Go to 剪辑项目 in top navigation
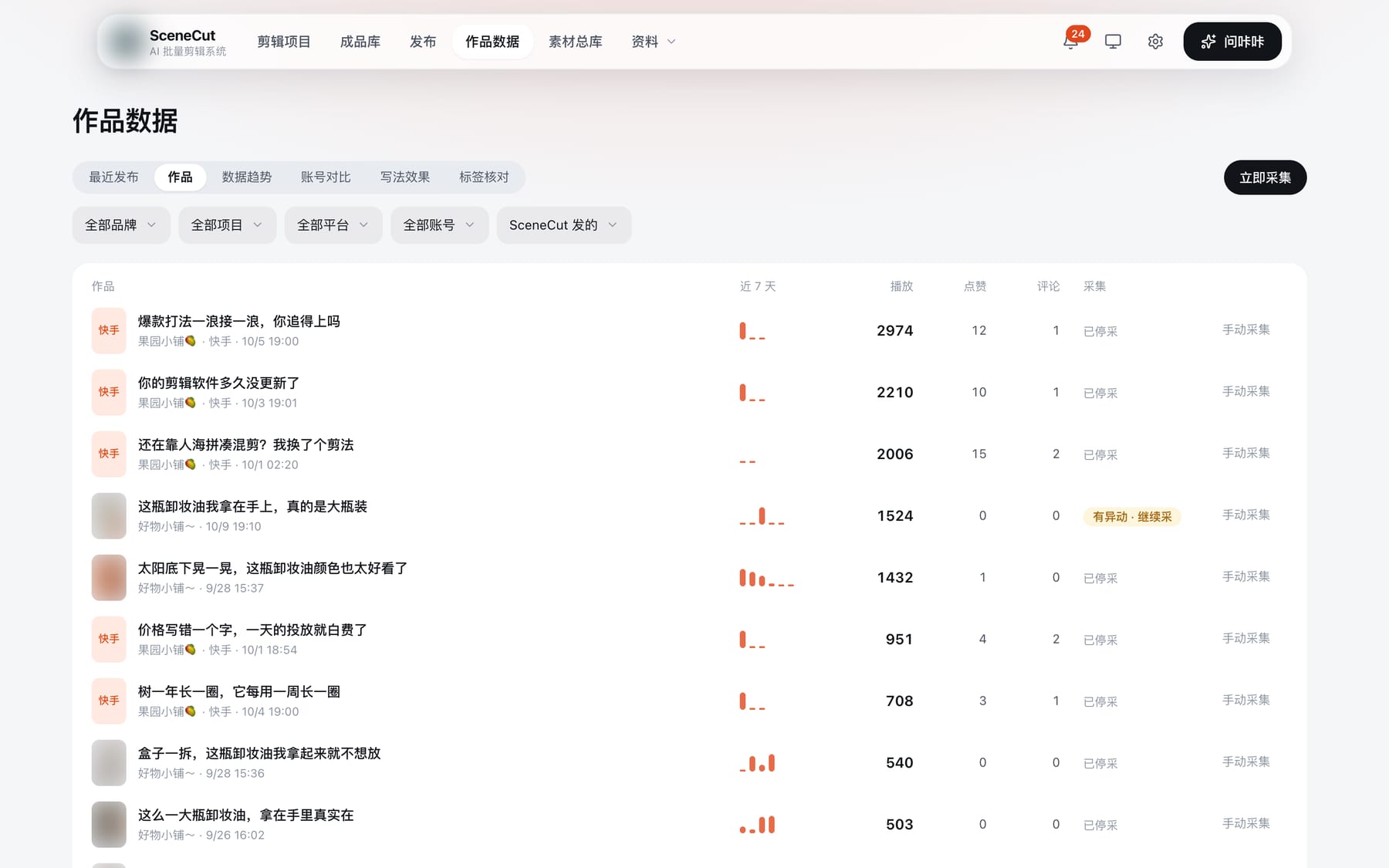This screenshot has height=868, width=1389. point(284,42)
